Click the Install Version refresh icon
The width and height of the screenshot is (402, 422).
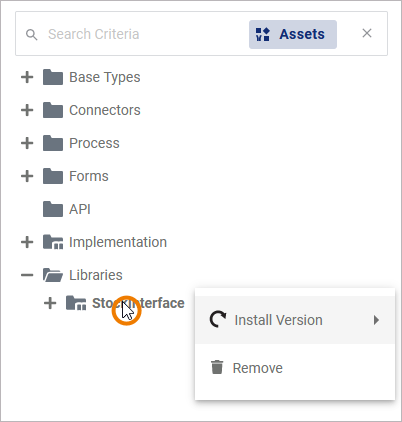(x=218, y=320)
